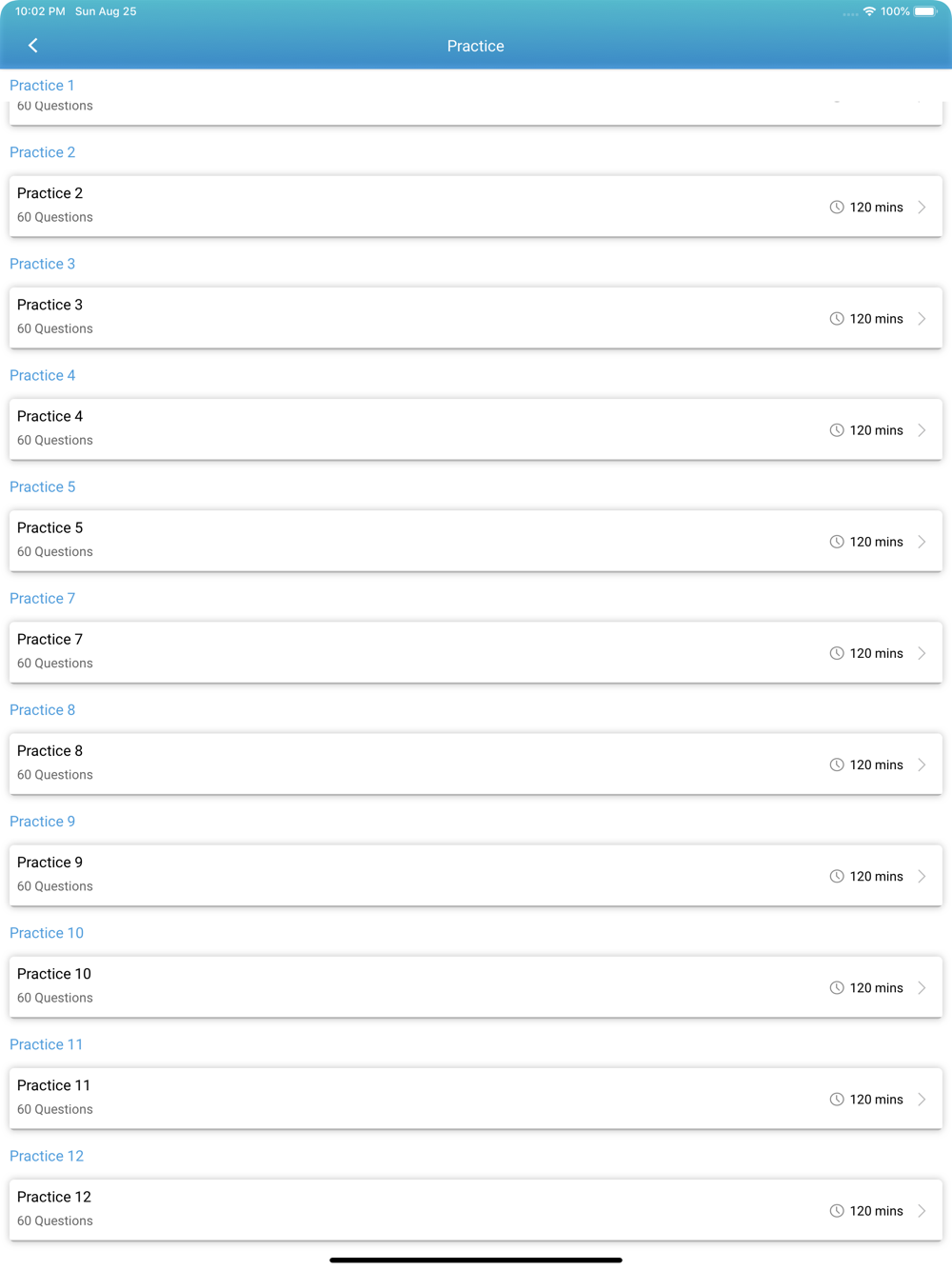Tap the battery icon in status bar
This screenshot has width=952, height=1270.
click(x=926, y=11)
